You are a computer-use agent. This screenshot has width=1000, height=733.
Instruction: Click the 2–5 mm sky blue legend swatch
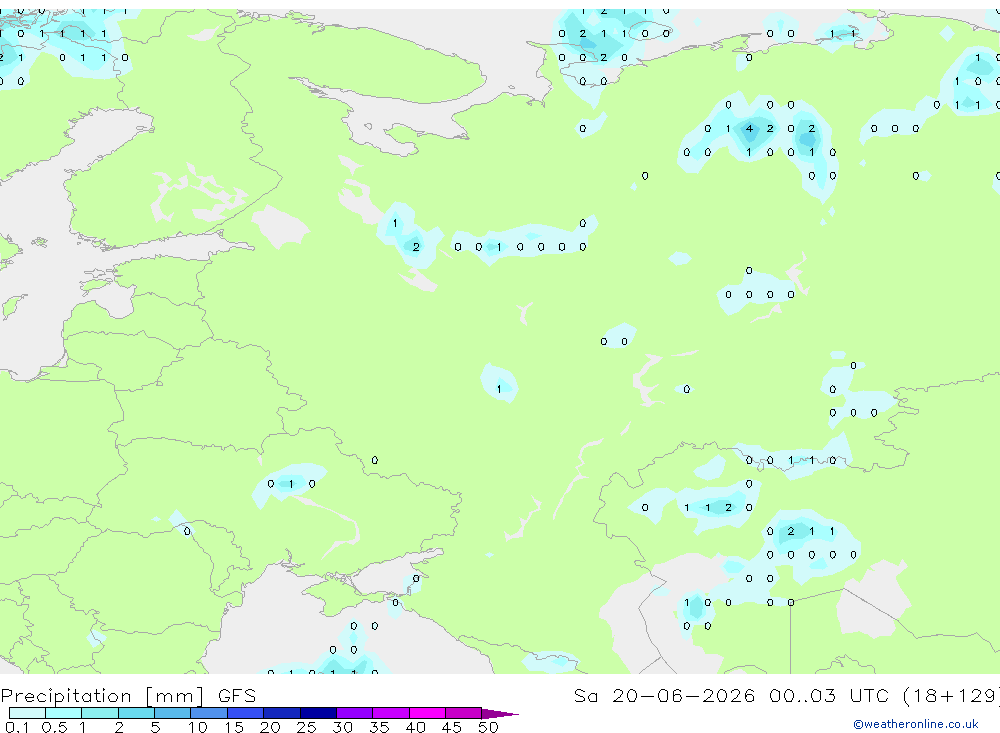click(x=136, y=713)
